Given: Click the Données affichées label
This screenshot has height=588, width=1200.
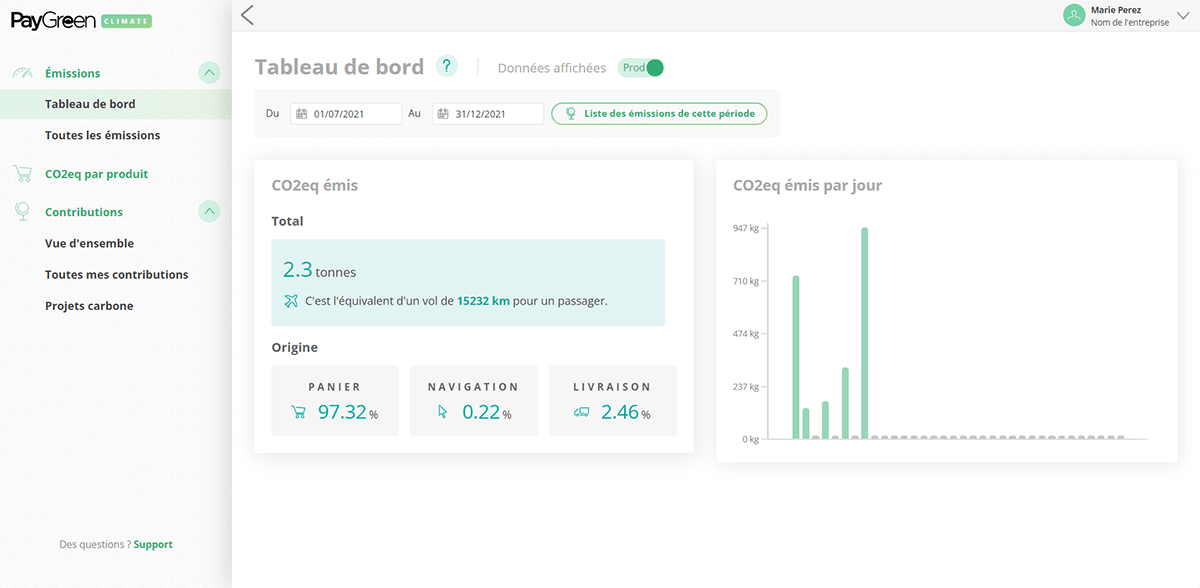Looking at the screenshot, I should [x=552, y=68].
